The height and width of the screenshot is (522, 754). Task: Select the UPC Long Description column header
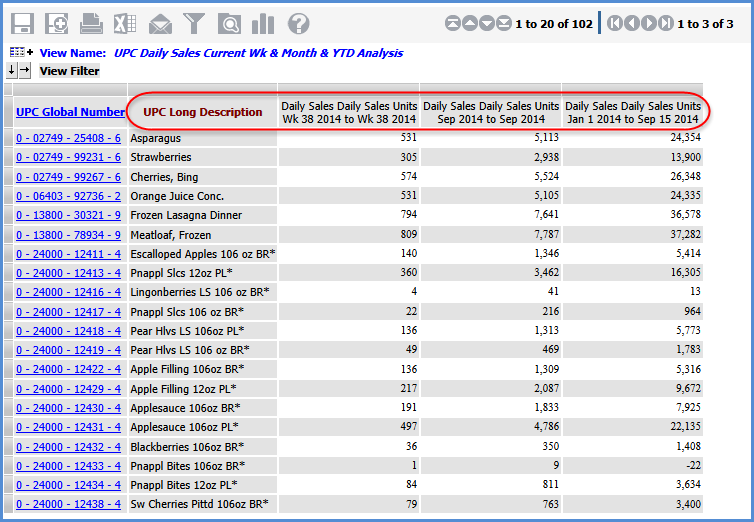pyautogui.click(x=203, y=112)
